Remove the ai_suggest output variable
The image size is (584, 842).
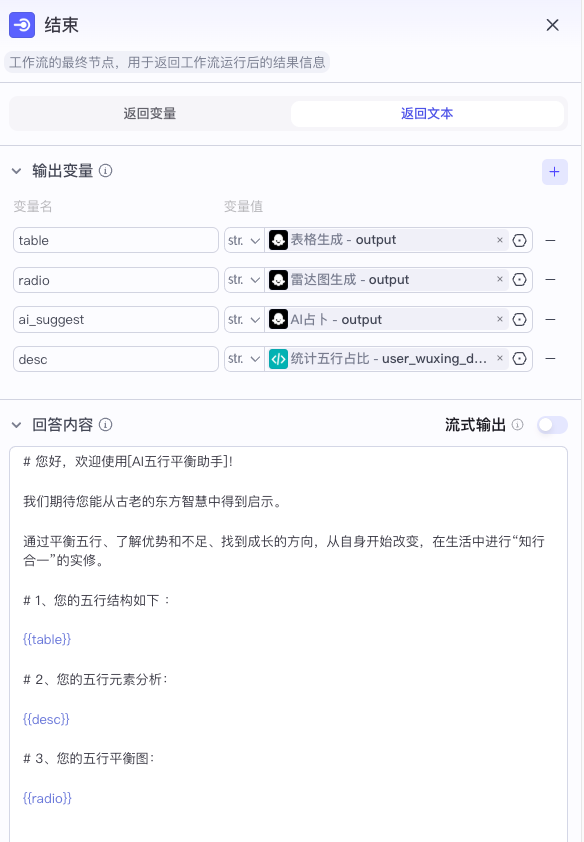click(x=550, y=320)
